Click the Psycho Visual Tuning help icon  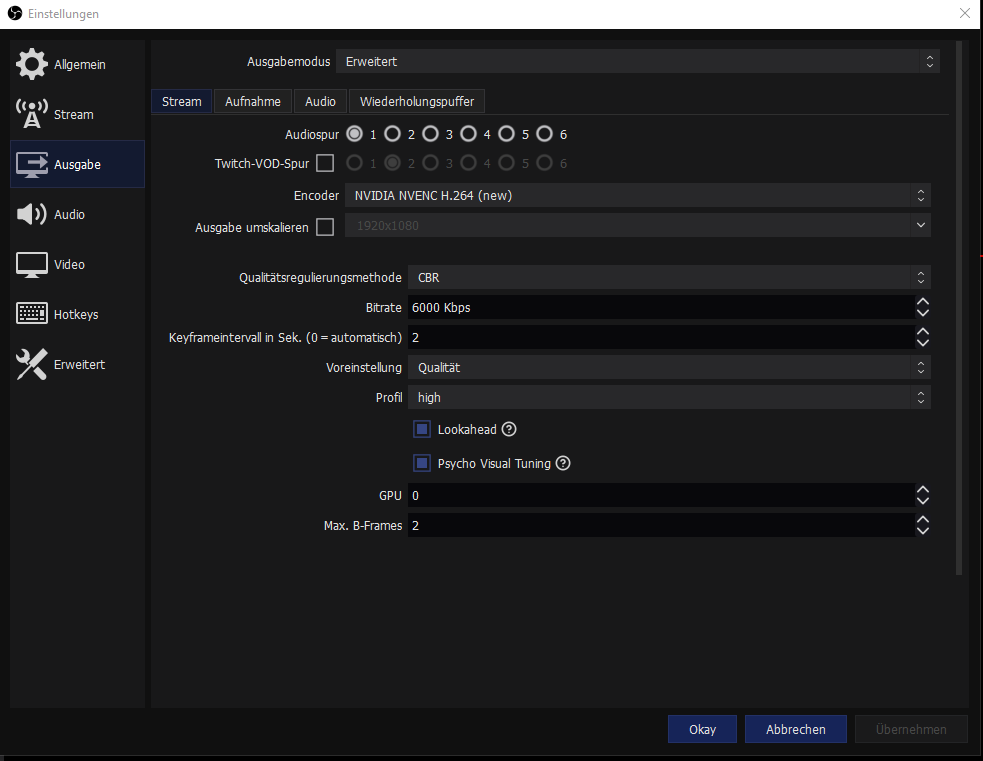pyautogui.click(x=563, y=464)
